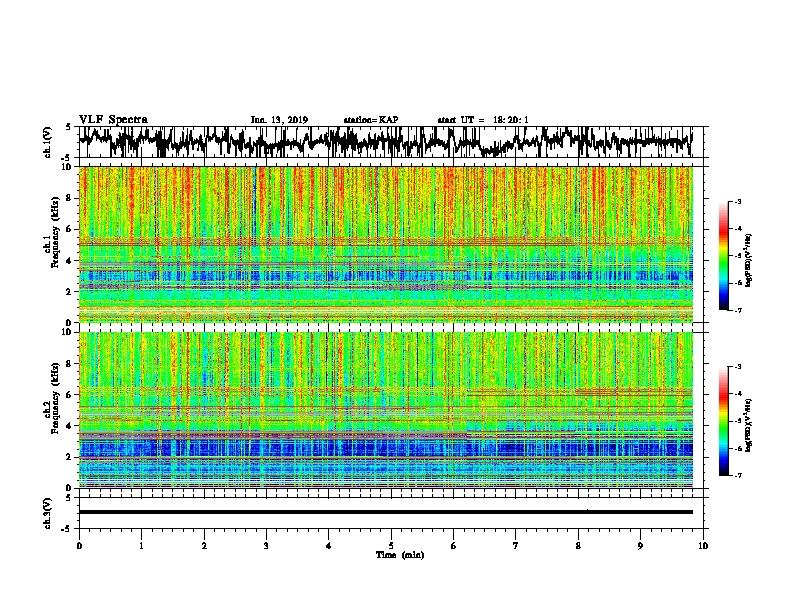This screenshot has width=792, height=612.
Task: Click the "VLF Spectra" plot title
Action: (x=113, y=120)
